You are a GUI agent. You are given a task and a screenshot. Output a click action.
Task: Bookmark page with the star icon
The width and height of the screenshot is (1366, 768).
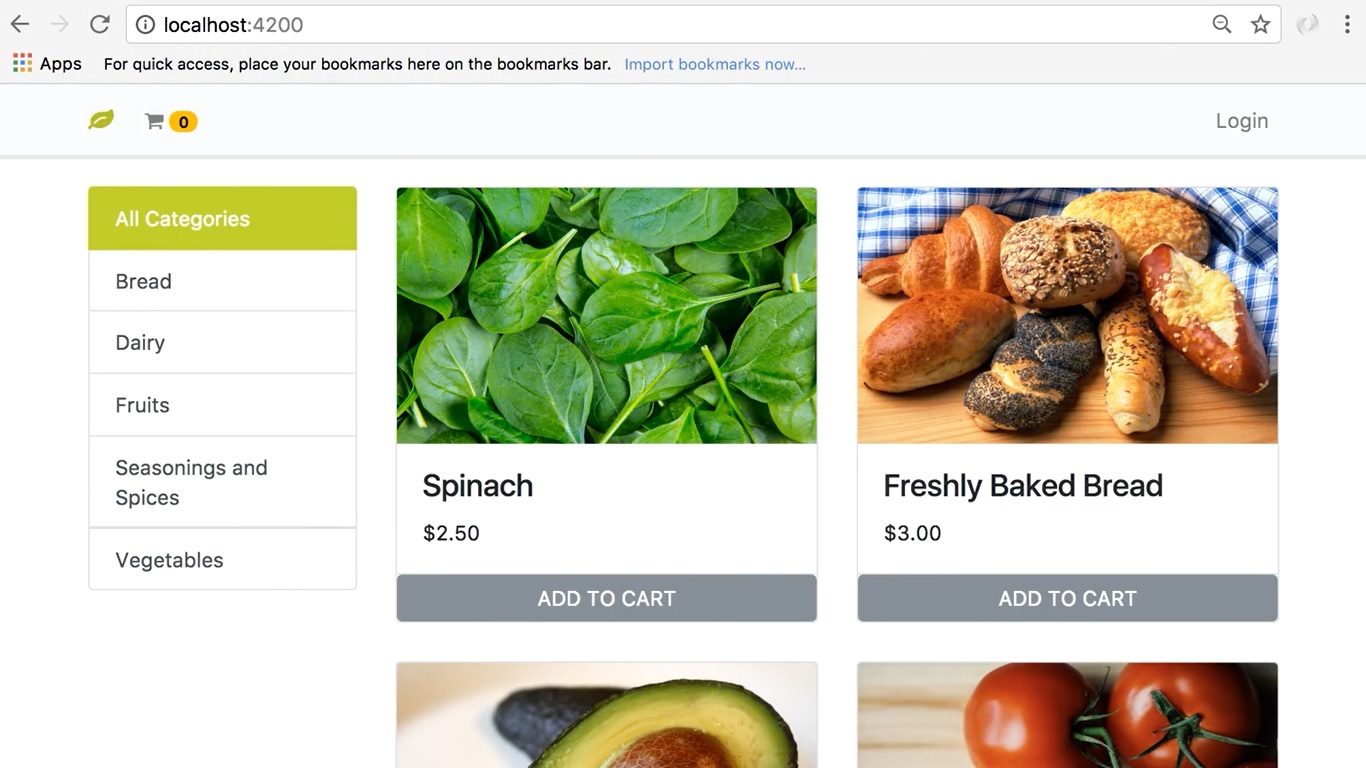coord(1260,24)
